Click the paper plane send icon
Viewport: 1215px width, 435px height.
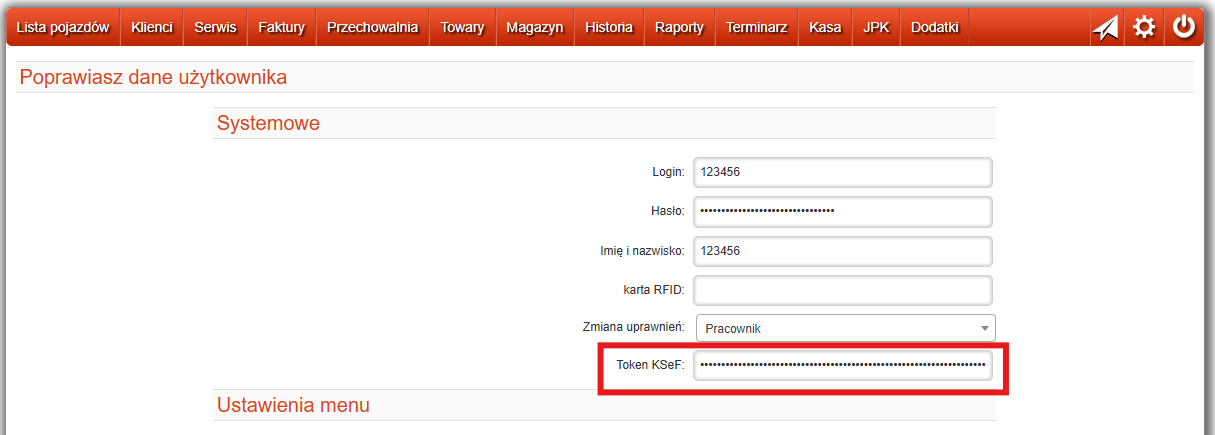coord(1105,27)
